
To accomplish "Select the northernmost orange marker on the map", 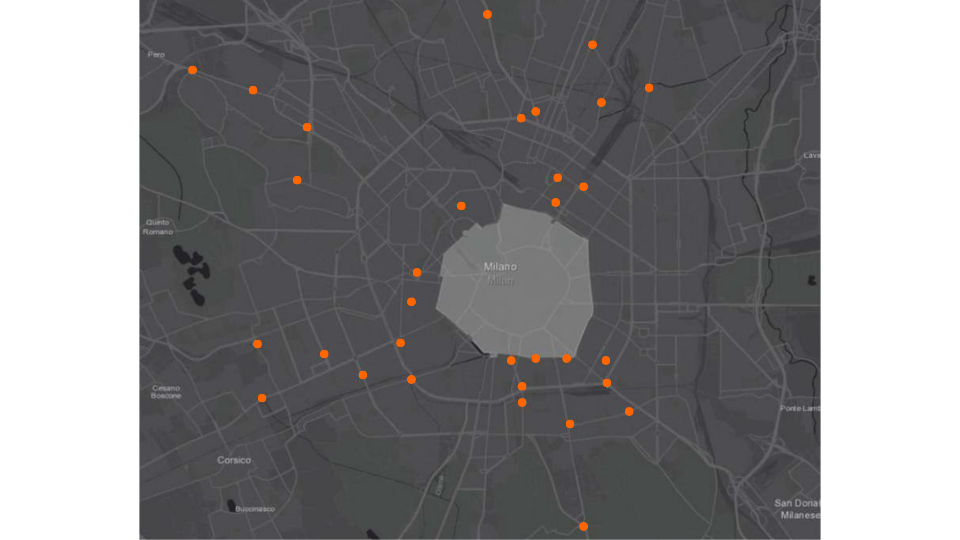I will 487,14.
